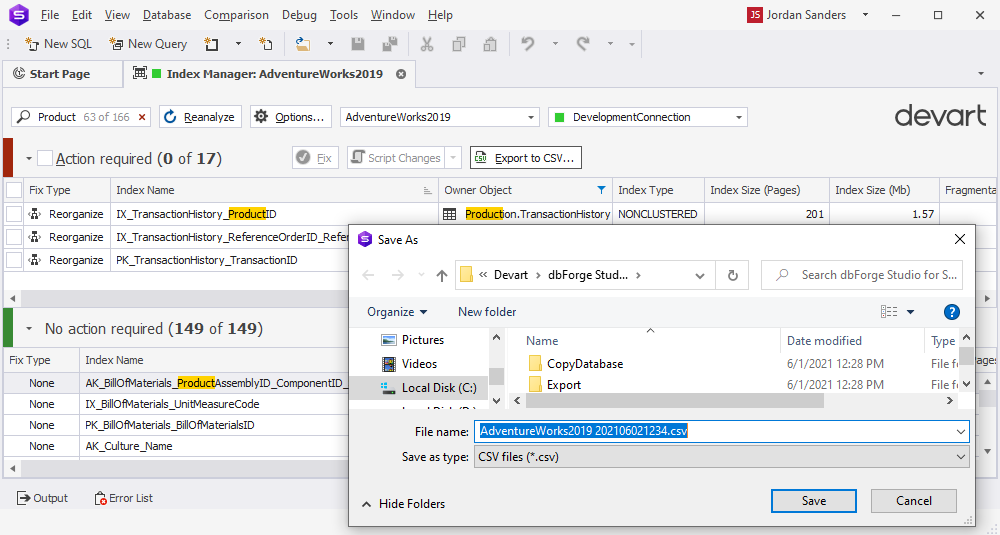
Task: Clear the Product search filter with red X
Action: tap(142, 117)
